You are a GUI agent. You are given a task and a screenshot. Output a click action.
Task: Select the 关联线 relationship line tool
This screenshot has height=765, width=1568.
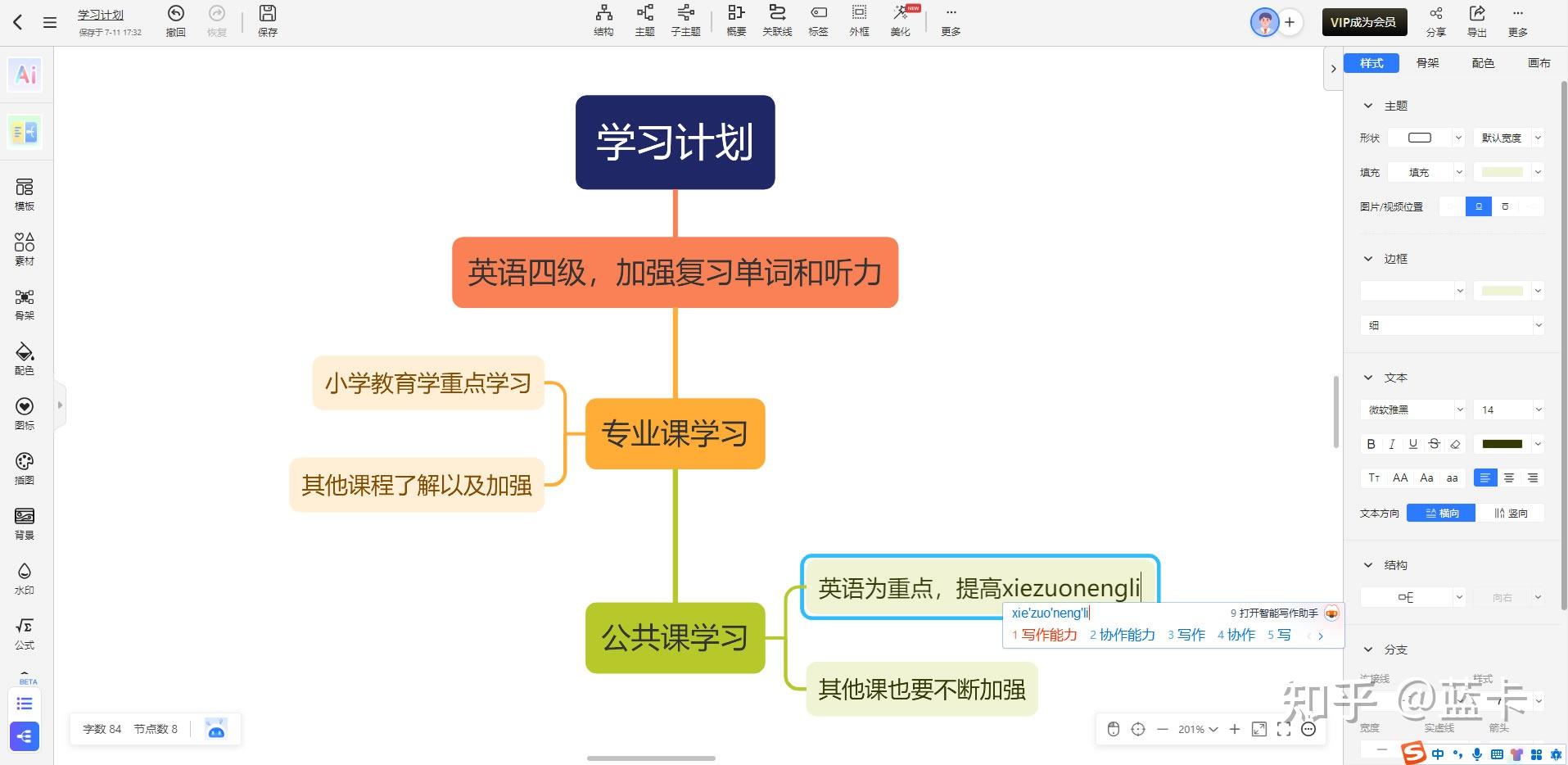pos(776,20)
